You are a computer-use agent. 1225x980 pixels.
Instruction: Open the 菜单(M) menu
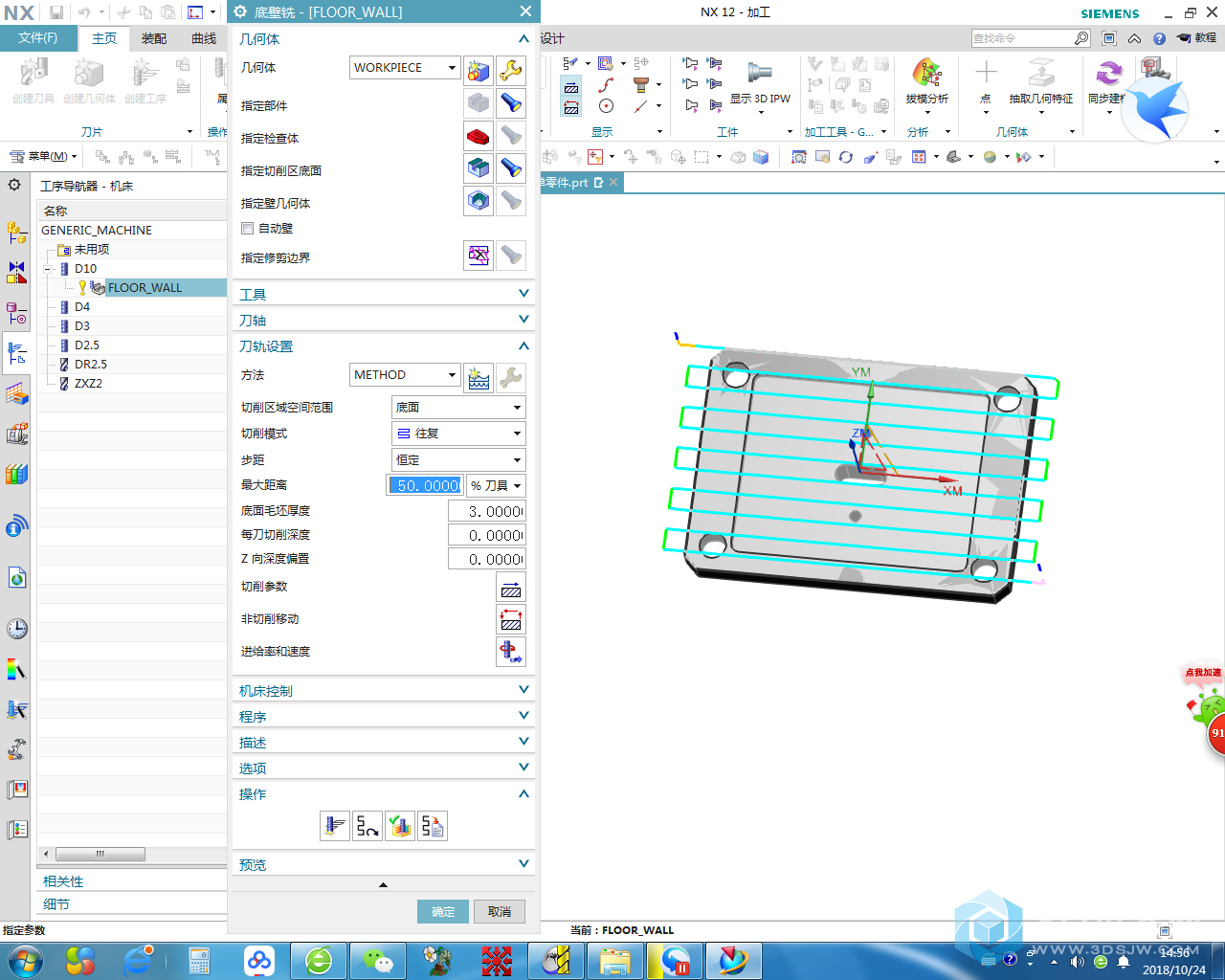click(x=44, y=156)
